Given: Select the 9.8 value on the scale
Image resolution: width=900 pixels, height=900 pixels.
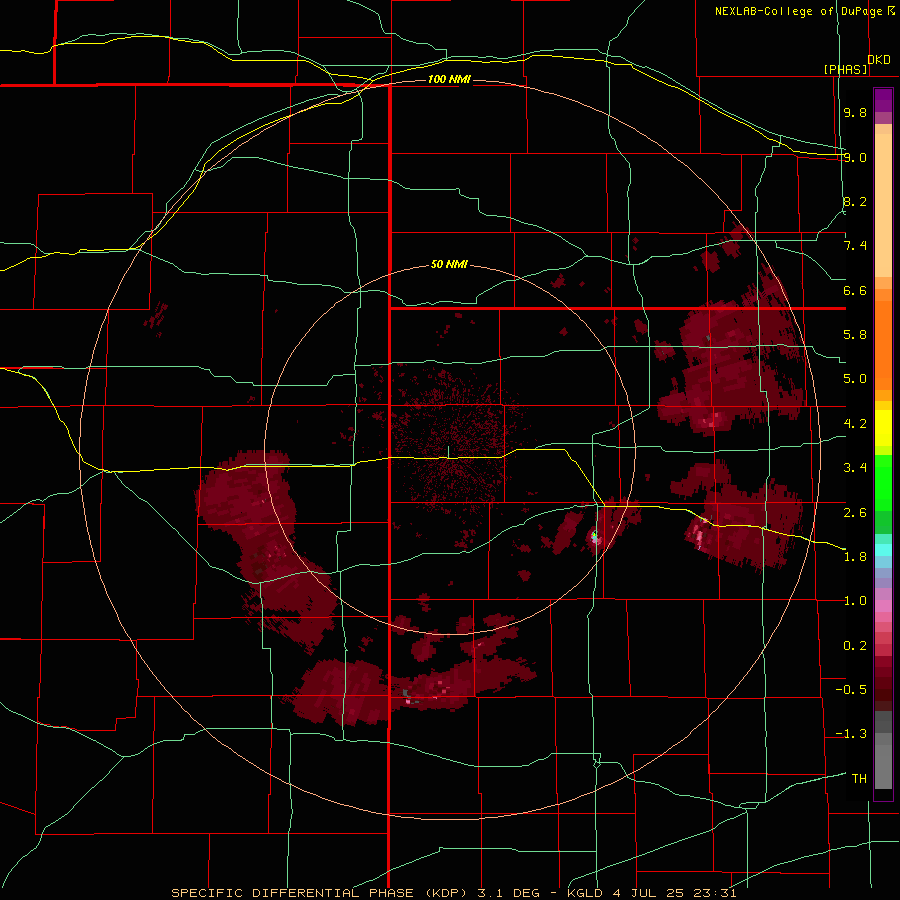Looking at the screenshot, I should 855,112.
